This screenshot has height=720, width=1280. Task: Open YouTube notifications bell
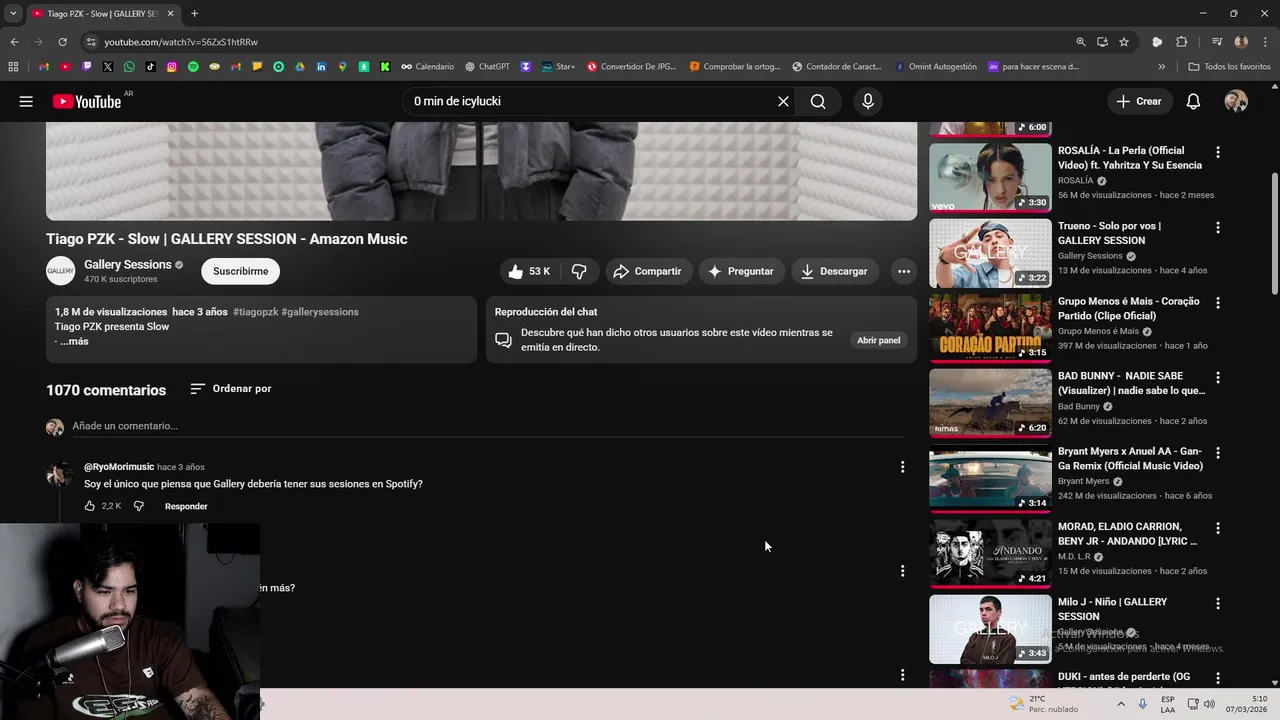pos(1193,101)
